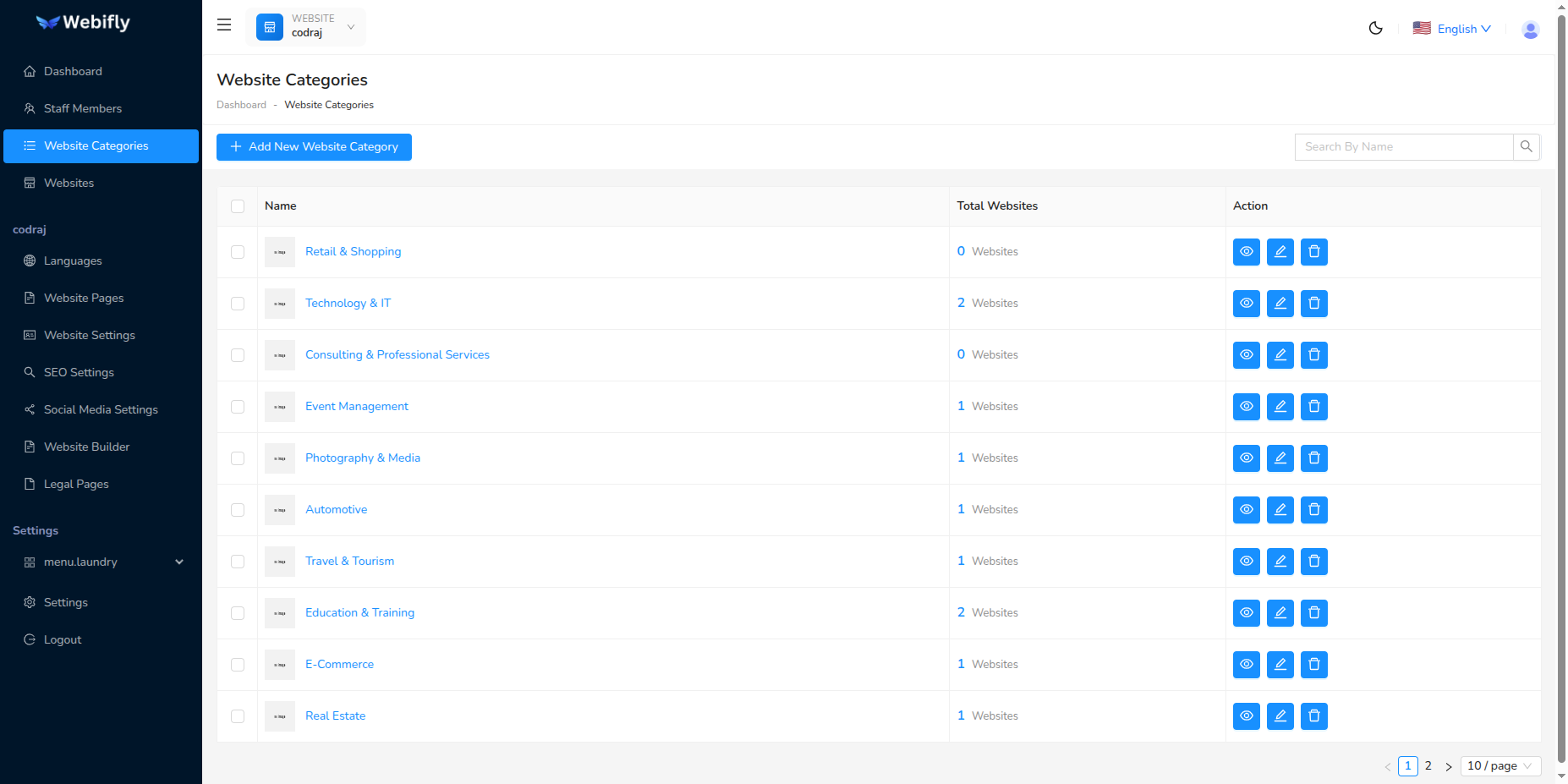
Task: Navigate to Staff Members in sidebar
Action: pyautogui.click(x=82, y=108)
